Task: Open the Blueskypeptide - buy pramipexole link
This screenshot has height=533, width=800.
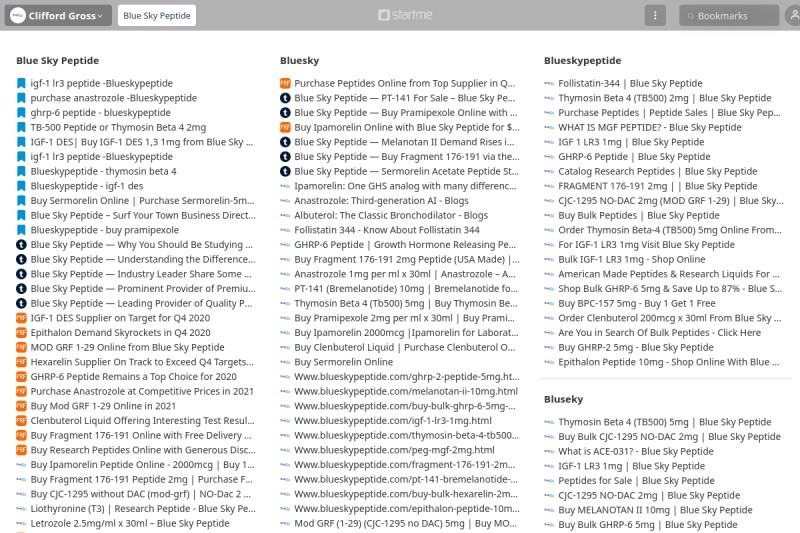Action: point(105,230)
